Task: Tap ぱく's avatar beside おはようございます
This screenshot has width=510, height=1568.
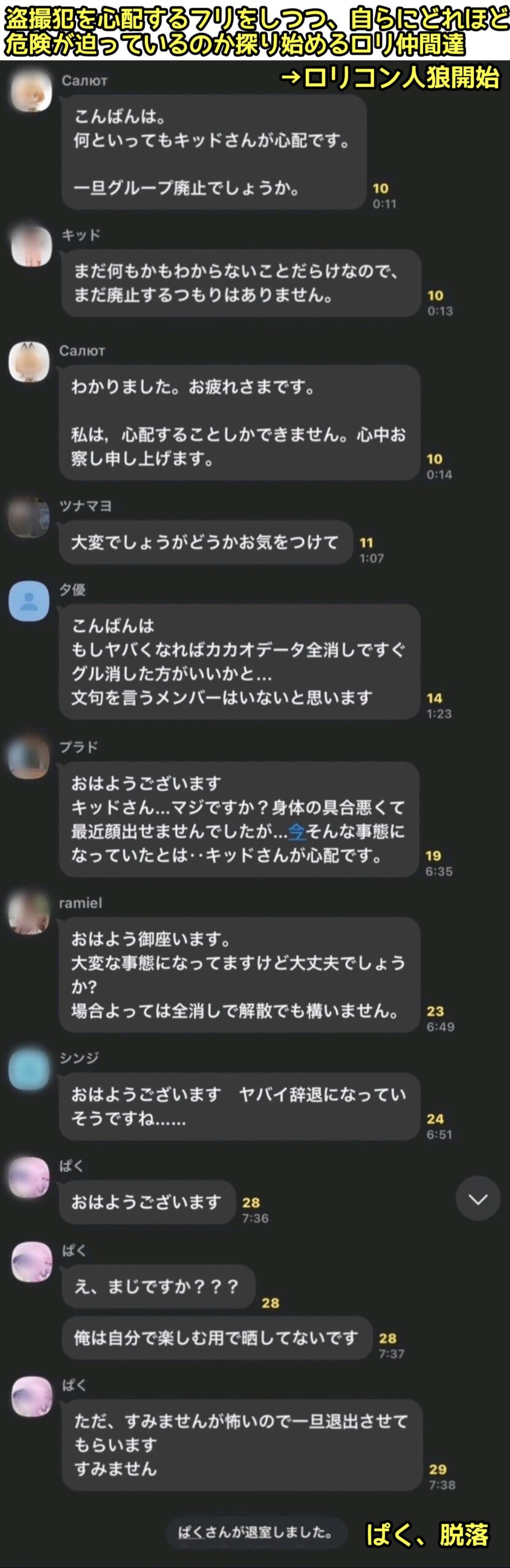Action: point(29,1177)
